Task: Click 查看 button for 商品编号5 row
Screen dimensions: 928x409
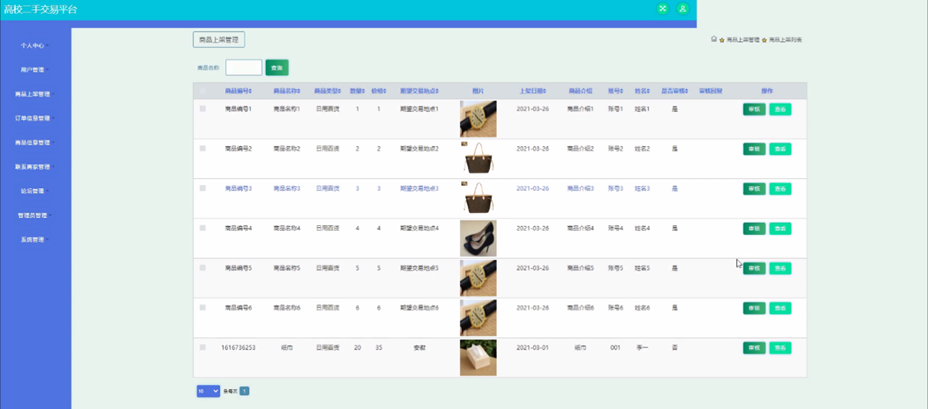Action: 780,268
